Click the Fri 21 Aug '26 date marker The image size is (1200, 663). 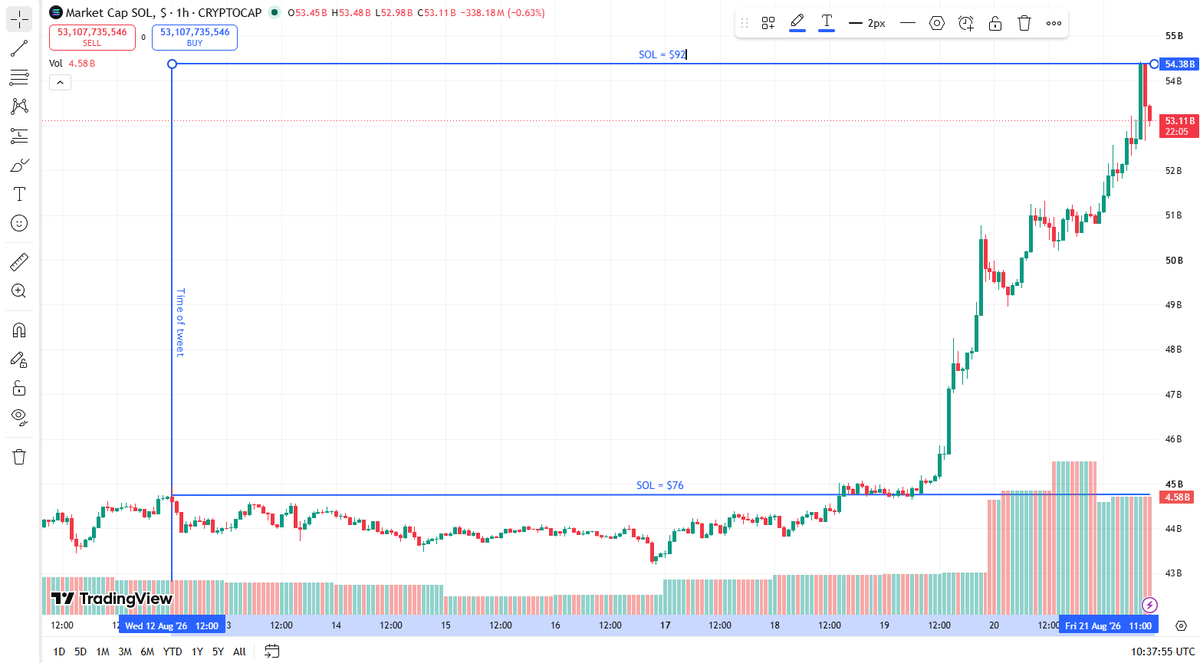click(1111, 626)
